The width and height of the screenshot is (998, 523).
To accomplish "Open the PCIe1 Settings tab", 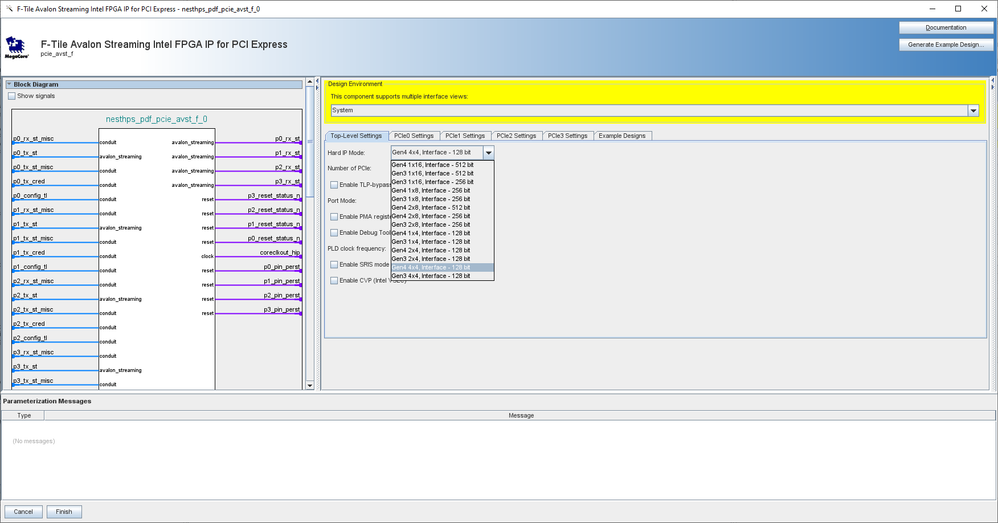I will pyautogui.click(x=465, y=136).
